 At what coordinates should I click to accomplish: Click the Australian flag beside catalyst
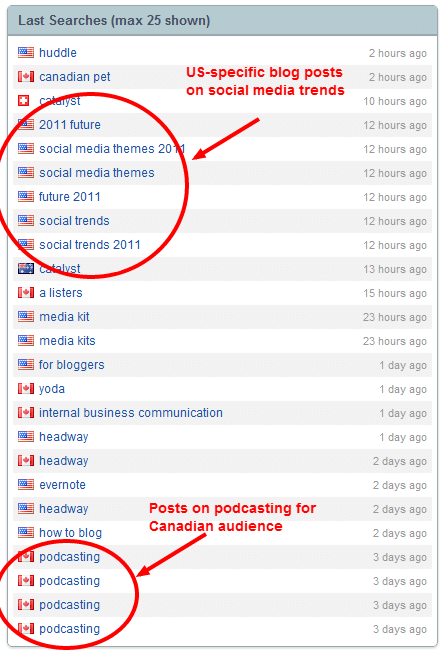(x=26, y=269)
